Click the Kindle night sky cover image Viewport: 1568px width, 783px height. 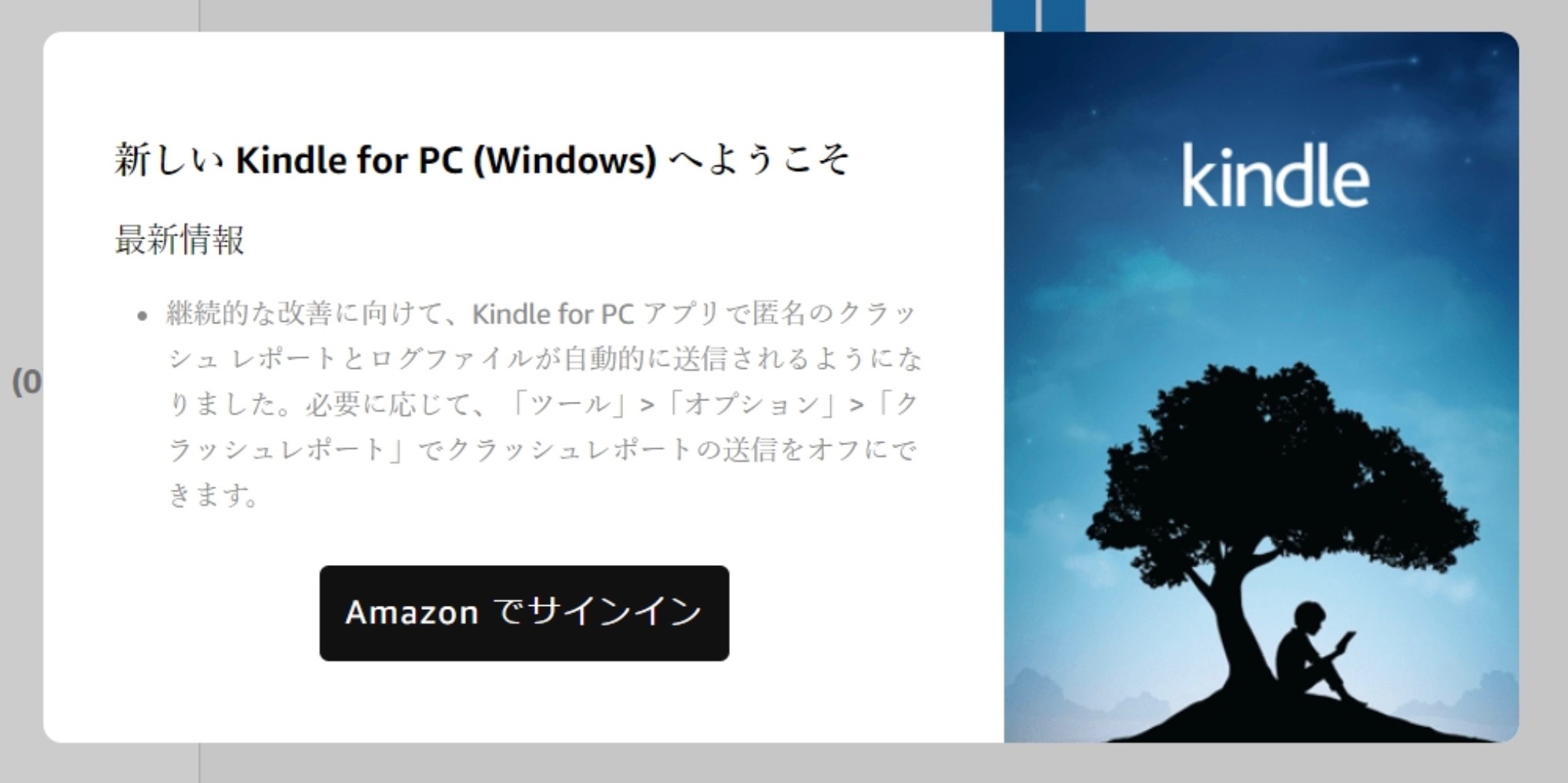pyautogui.click(x=1261, y=386)
